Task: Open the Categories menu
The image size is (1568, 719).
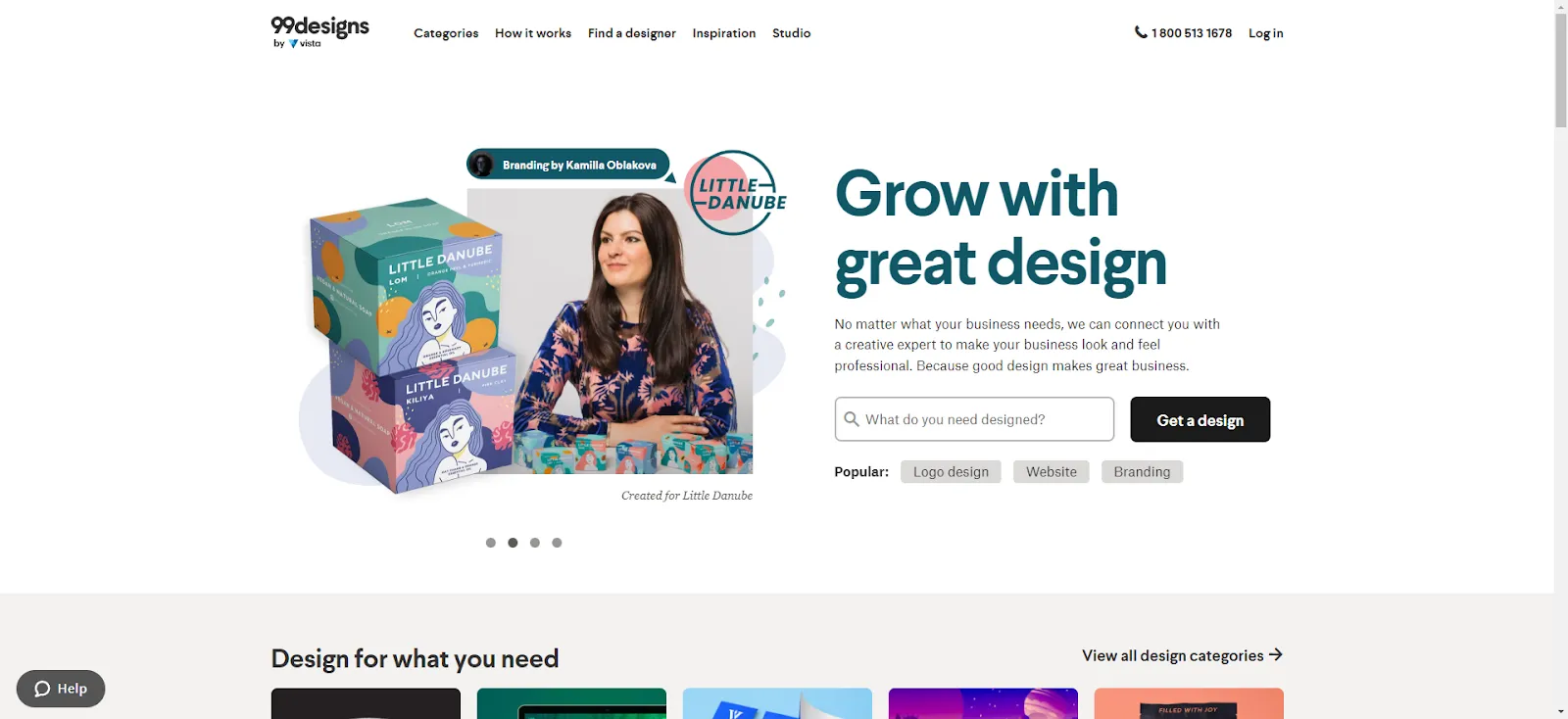Action: [x=446, y=33]
